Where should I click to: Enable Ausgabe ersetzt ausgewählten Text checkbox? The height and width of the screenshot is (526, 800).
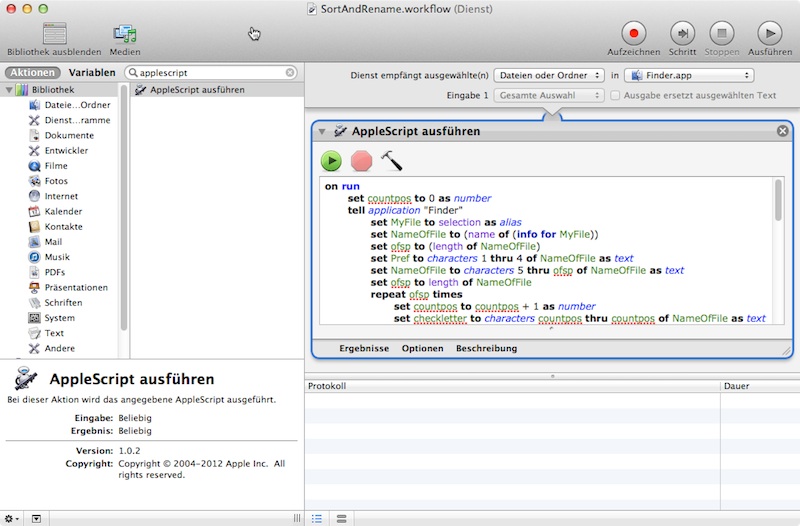point(615,95)
